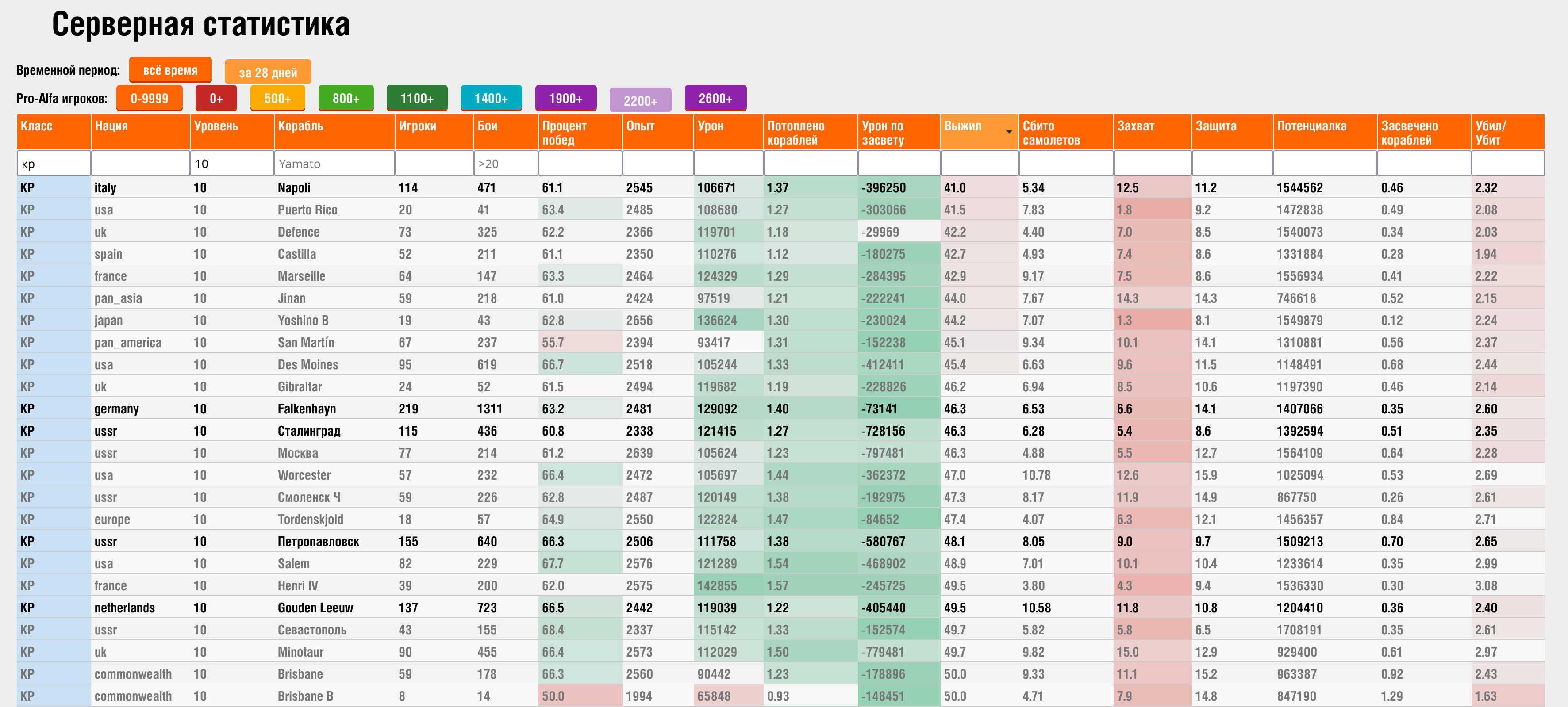Choose the red 0+ filter button
This screenshot has width=1568, height=707.
pos(216,98)
